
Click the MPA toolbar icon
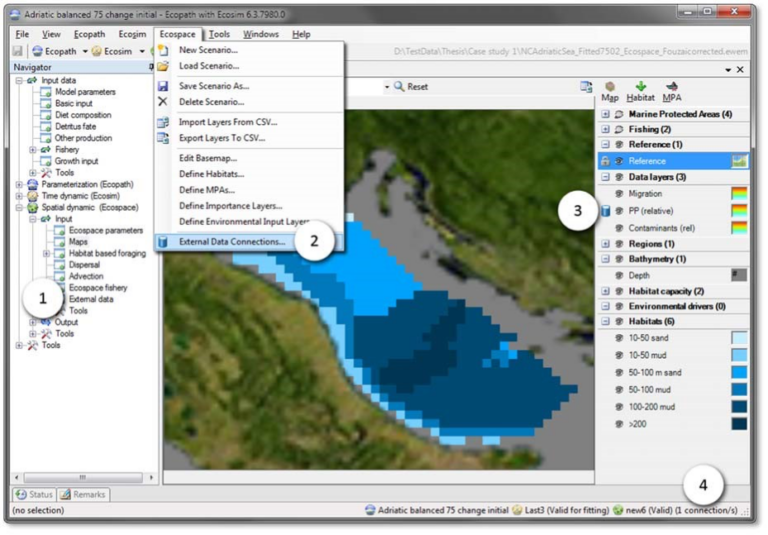pos(671,86)
